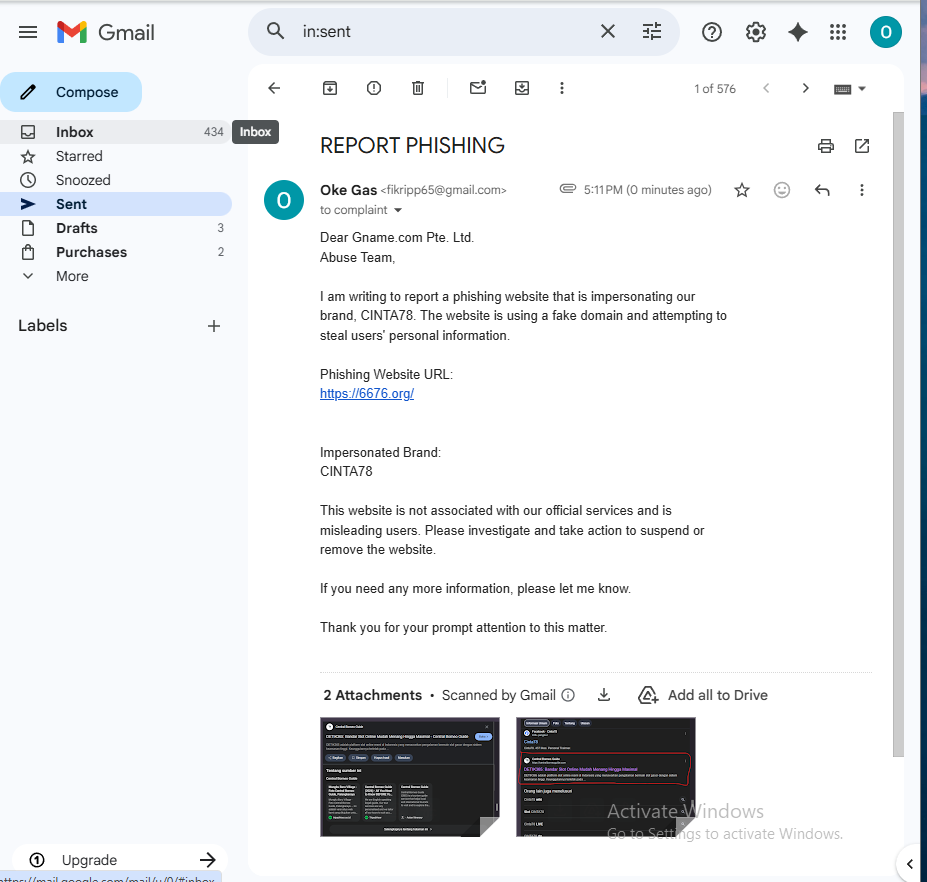Viewport: 927px width, 882px height.
Task: Open the main menu hamburger icon
Action: [28, 32]
